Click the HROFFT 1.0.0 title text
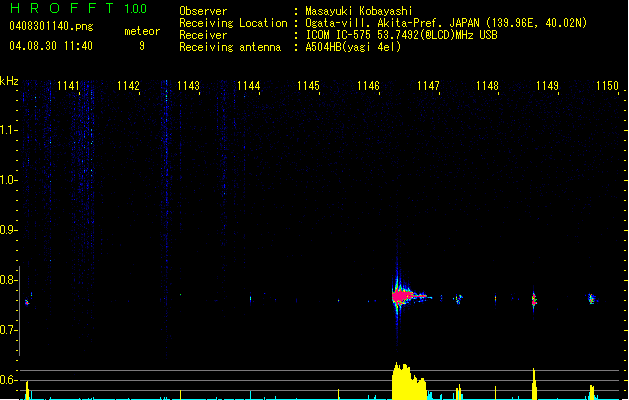This screenshot has width=629, height=400. tap(79, 8)
